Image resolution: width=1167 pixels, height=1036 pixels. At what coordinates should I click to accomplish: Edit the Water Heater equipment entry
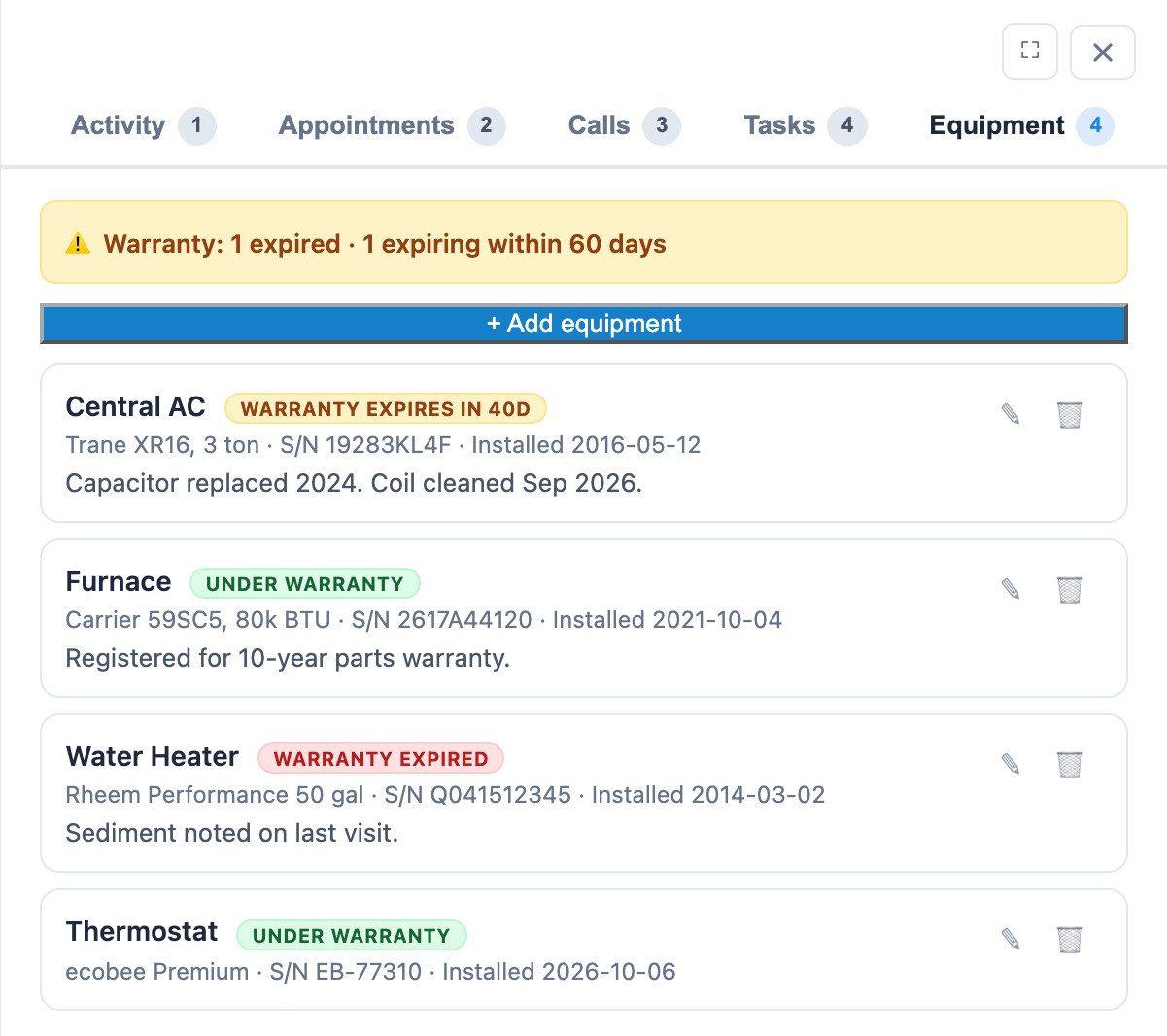1011,764
